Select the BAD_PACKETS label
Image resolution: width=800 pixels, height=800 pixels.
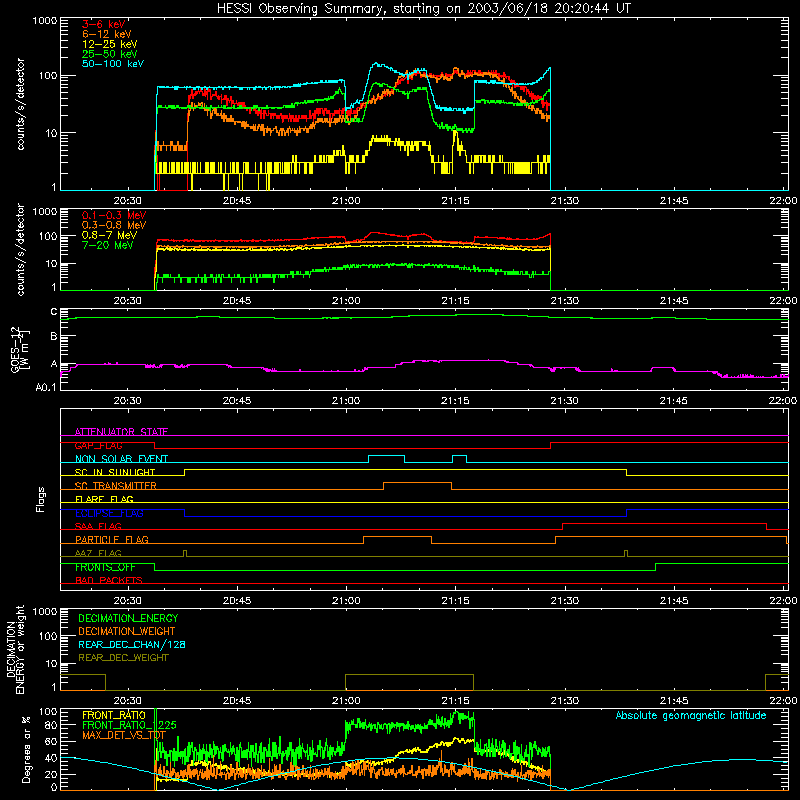click(x=109, y=580)
